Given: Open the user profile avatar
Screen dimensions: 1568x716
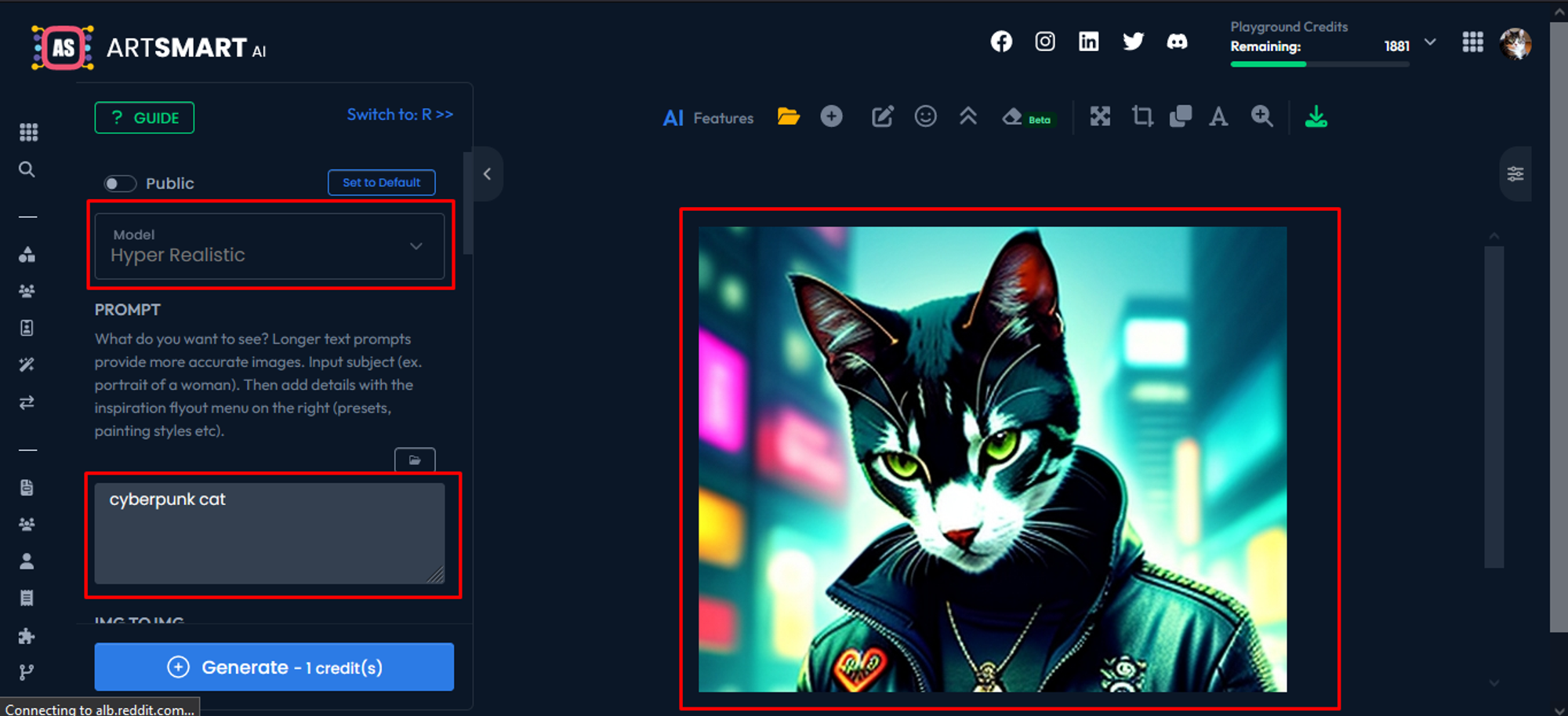Looking at the screenshot, I should click(1515, 44).
